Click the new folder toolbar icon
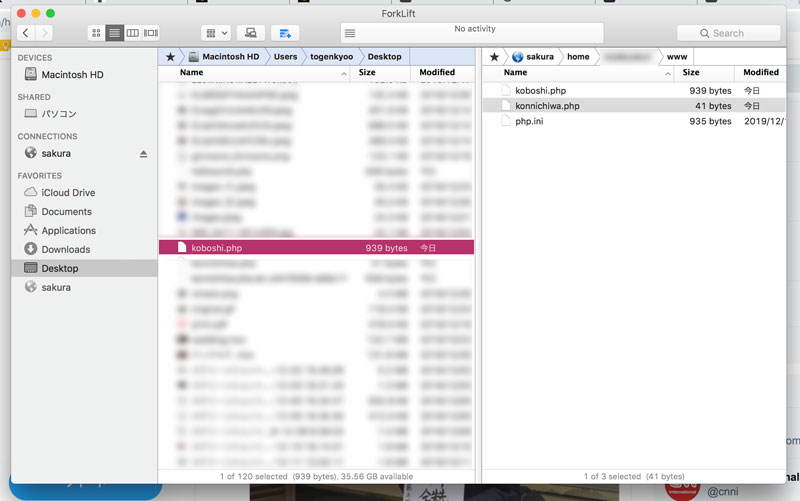800x501 pixels. click(285, 33)
